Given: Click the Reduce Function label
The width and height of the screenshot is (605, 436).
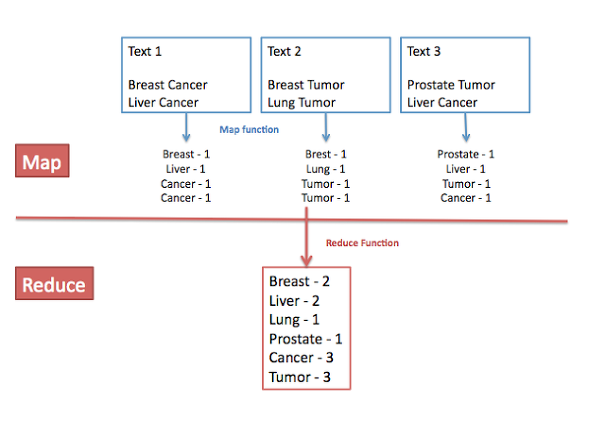Looking at the screenshot, I should (362, 243).
